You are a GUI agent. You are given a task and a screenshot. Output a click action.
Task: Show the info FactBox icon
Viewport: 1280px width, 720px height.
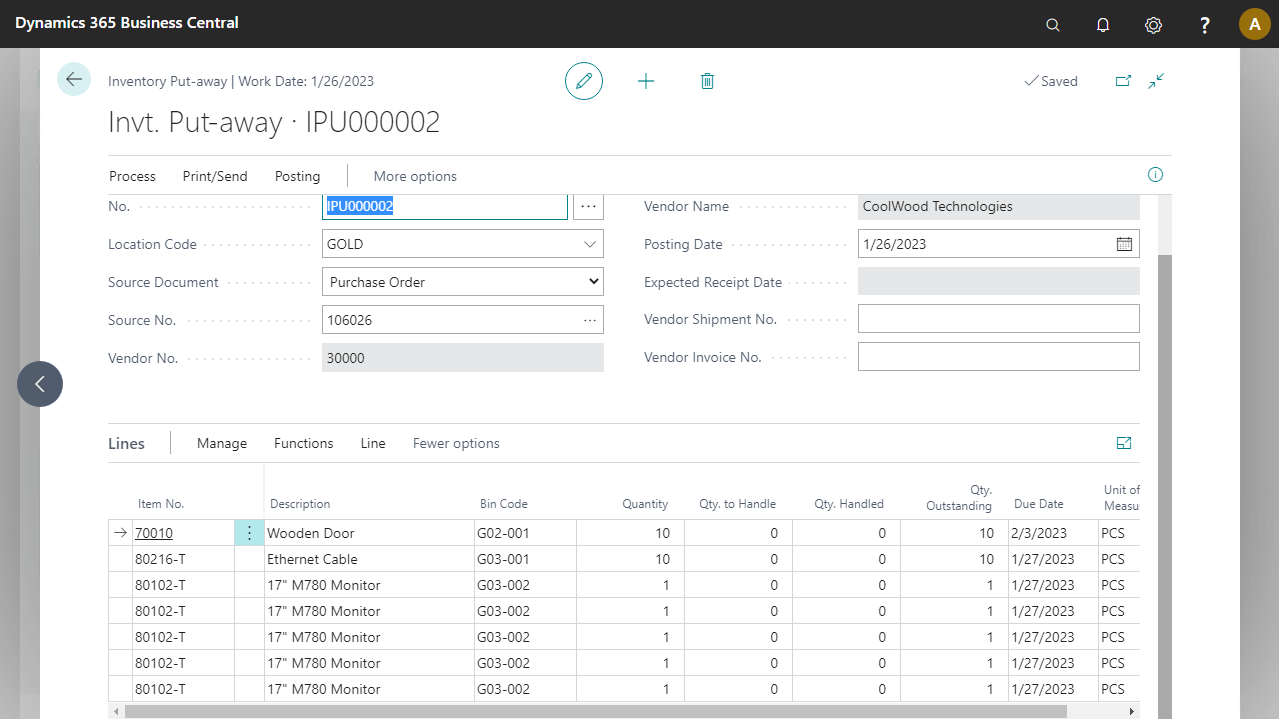point(1155,175)
